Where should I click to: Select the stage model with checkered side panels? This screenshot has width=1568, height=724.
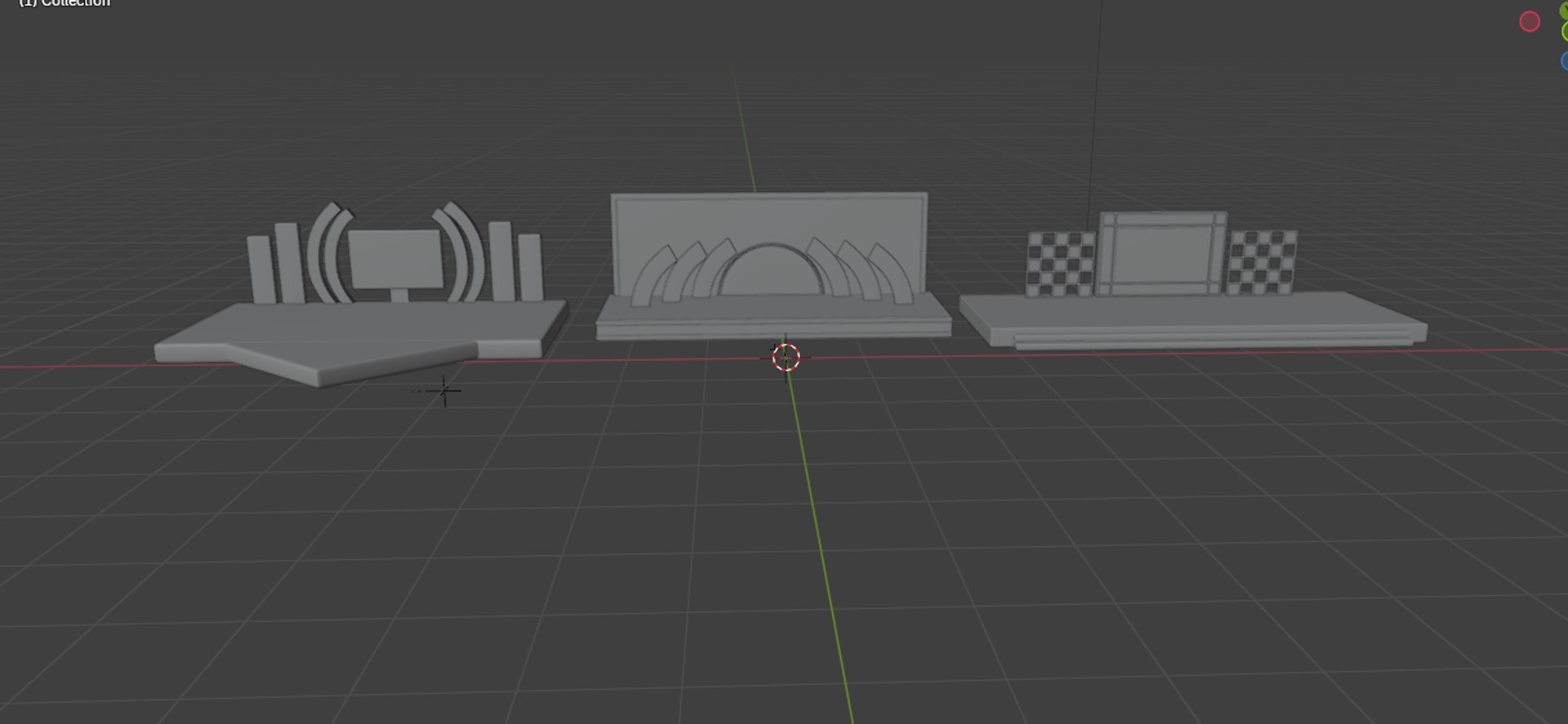(x=1192, y=281)
